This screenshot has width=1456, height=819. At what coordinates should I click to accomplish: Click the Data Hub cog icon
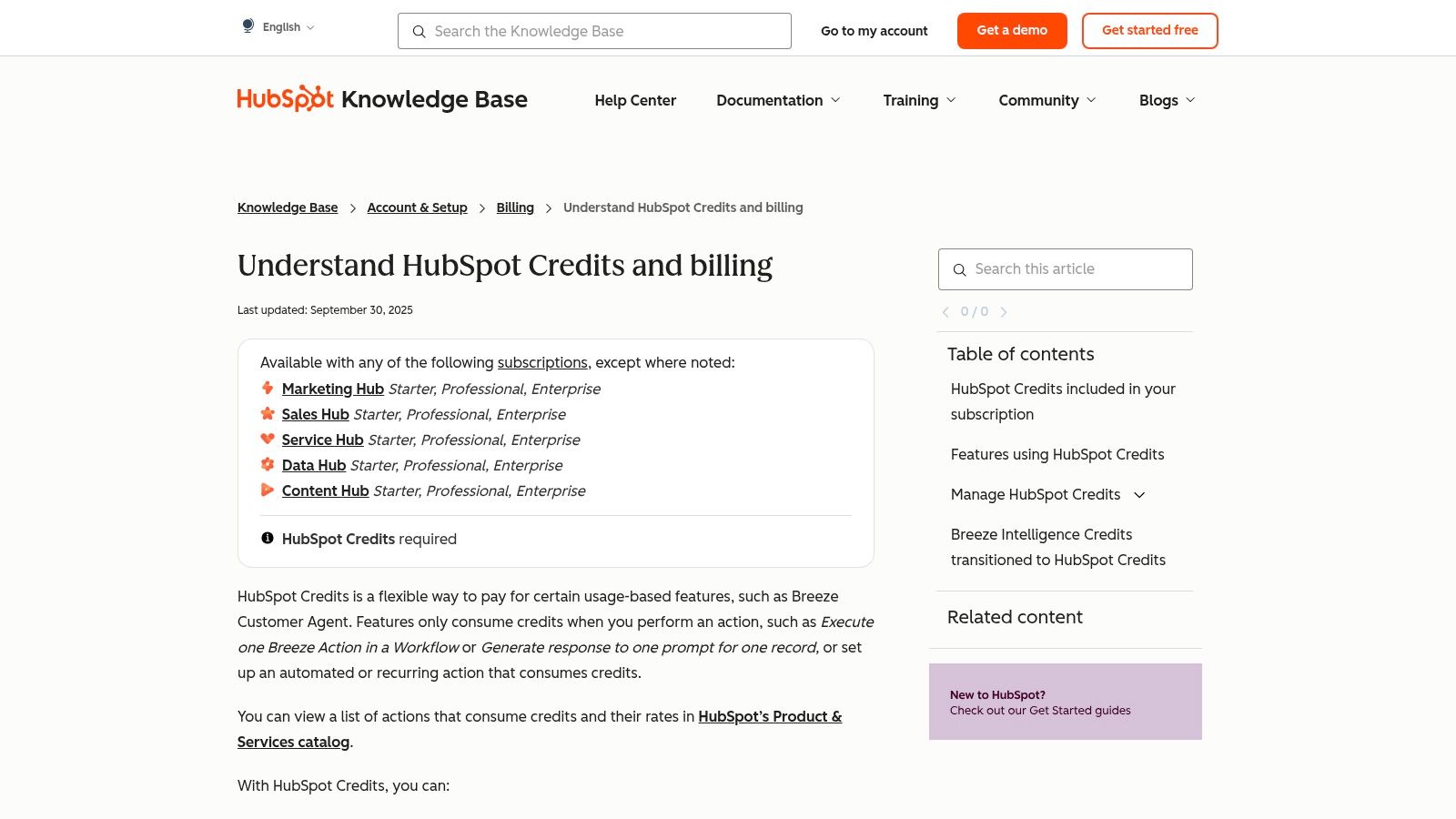coord(268,465)
